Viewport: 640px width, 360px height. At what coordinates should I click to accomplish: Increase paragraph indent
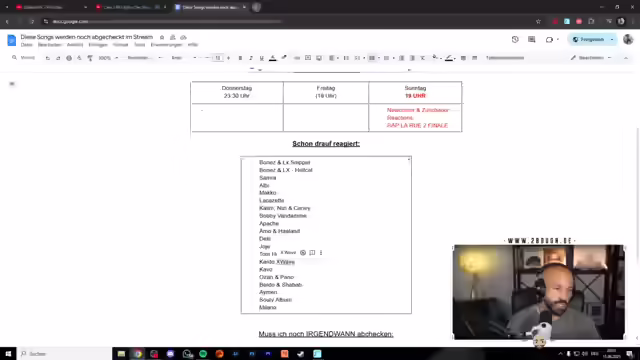pyautogui.click(x=412, y=58)
